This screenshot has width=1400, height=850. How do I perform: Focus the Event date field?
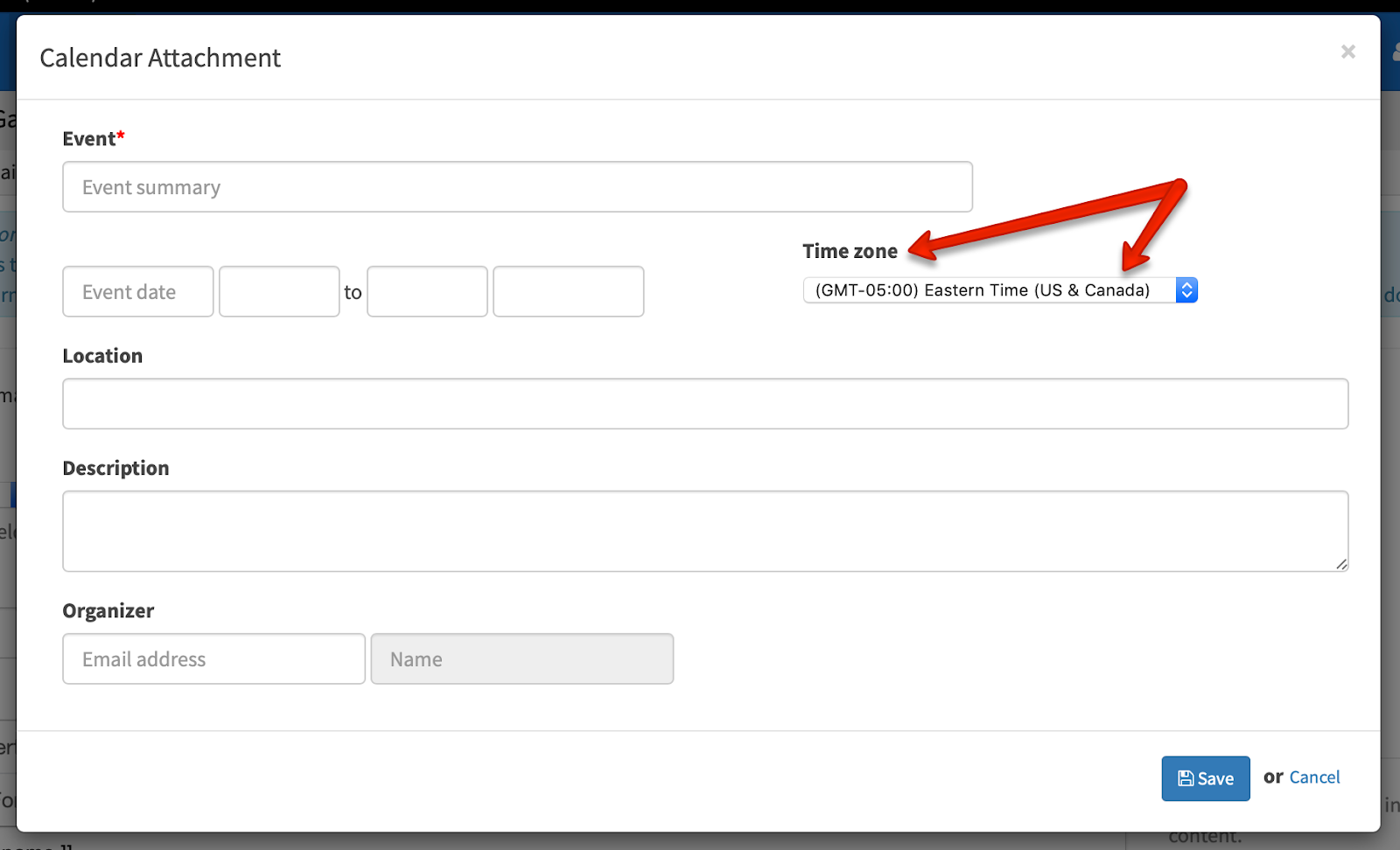point(138,292)
